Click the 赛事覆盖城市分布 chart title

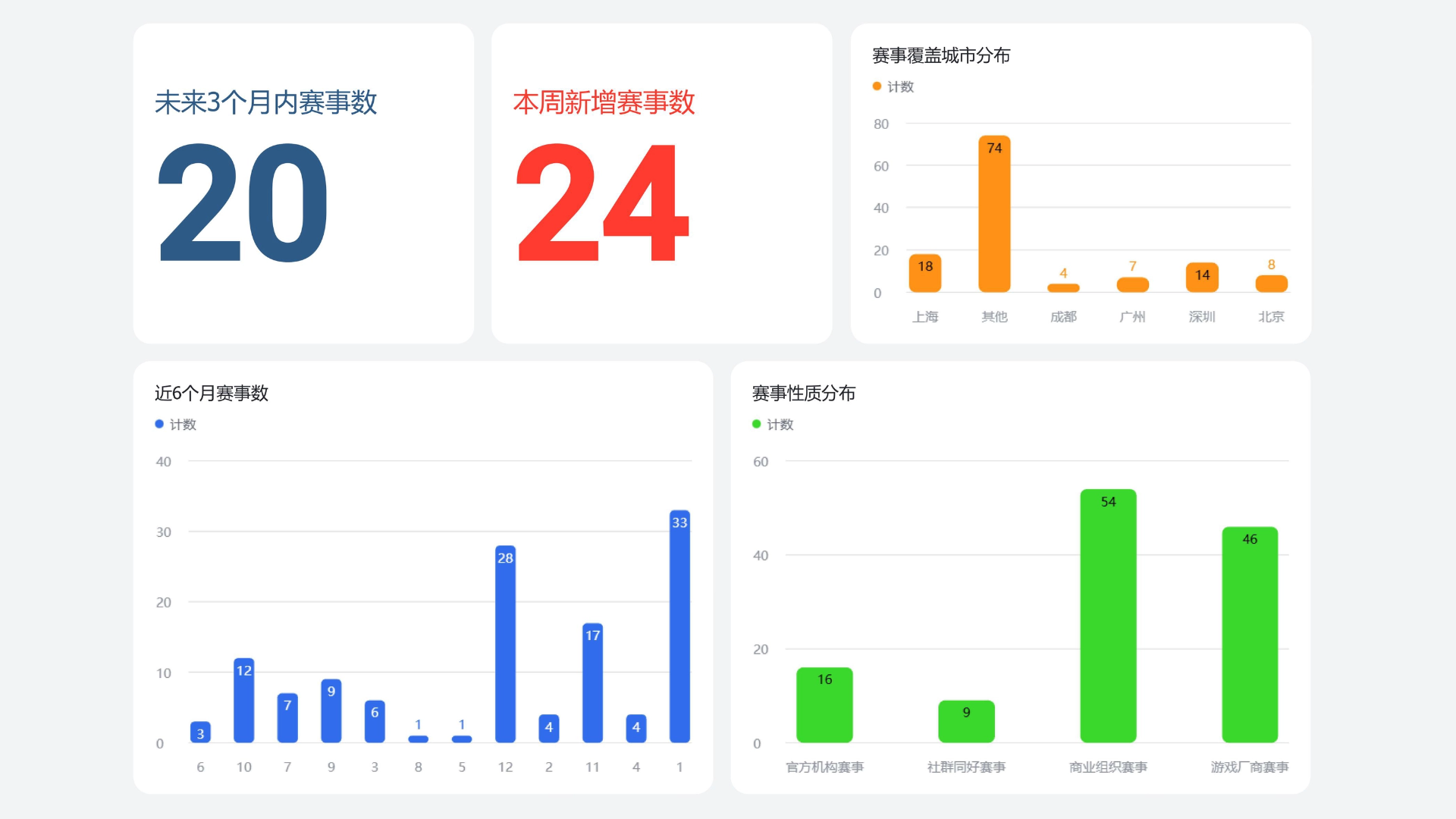pos(940,55)
